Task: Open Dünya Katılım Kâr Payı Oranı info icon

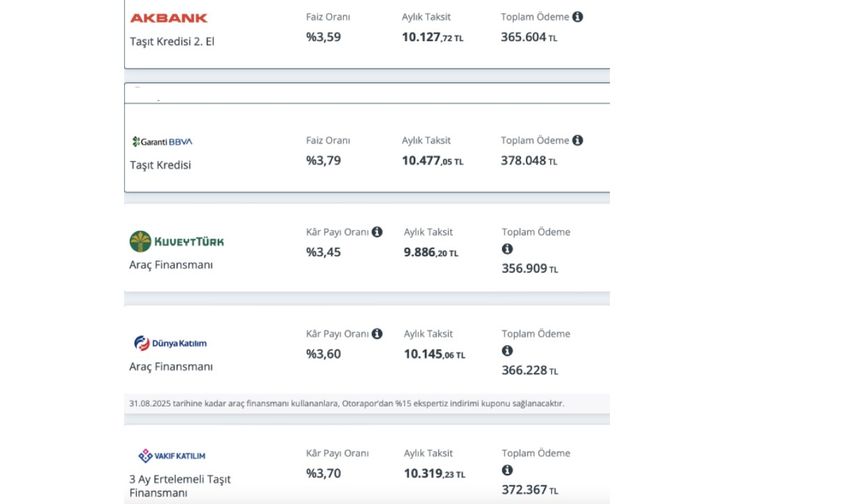Action: pos(377,333)
